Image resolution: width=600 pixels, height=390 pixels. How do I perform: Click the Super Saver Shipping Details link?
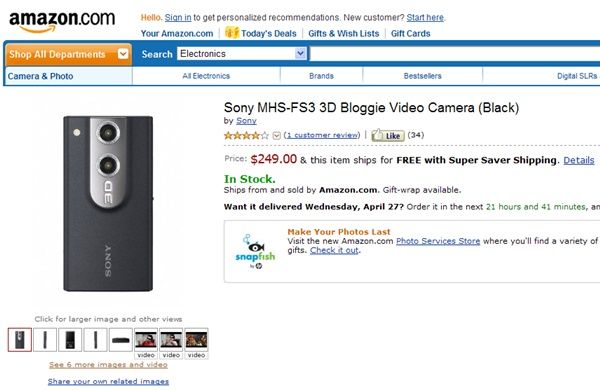579,160
